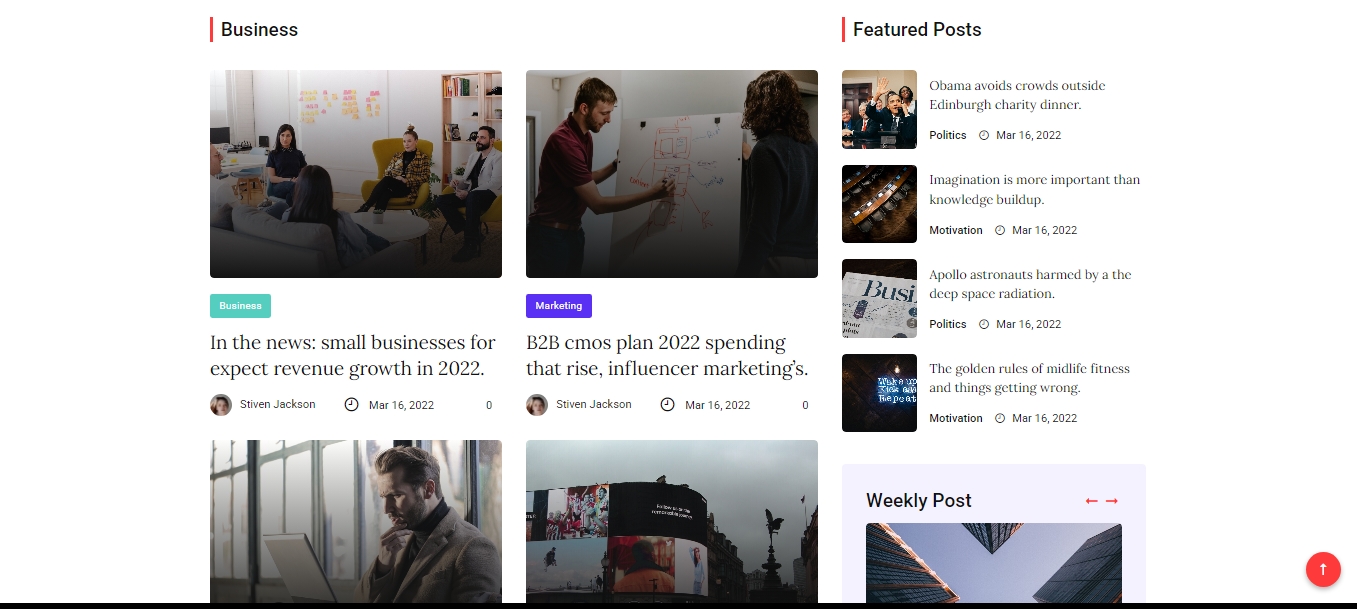Click author avatar under B2B cmos article
The width and height of the screenshot is (1357, 609).
pos(537,405)
